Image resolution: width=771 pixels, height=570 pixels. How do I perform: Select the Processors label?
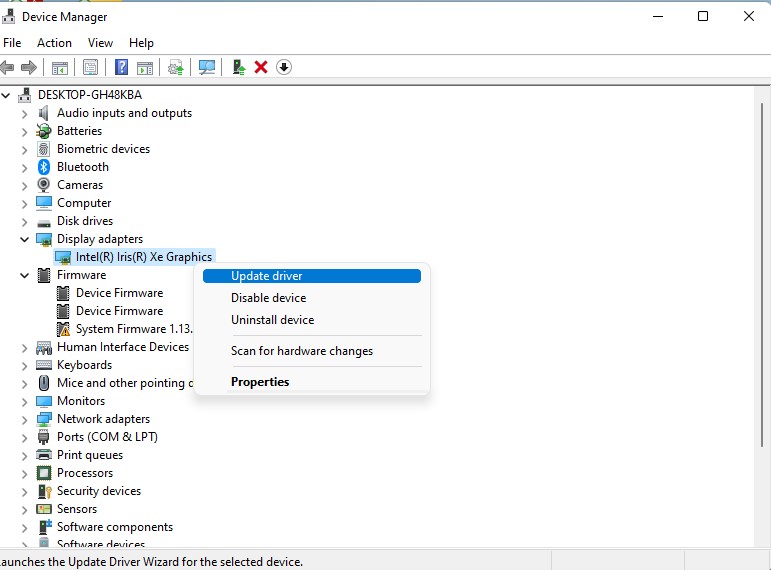click(85, 473)
